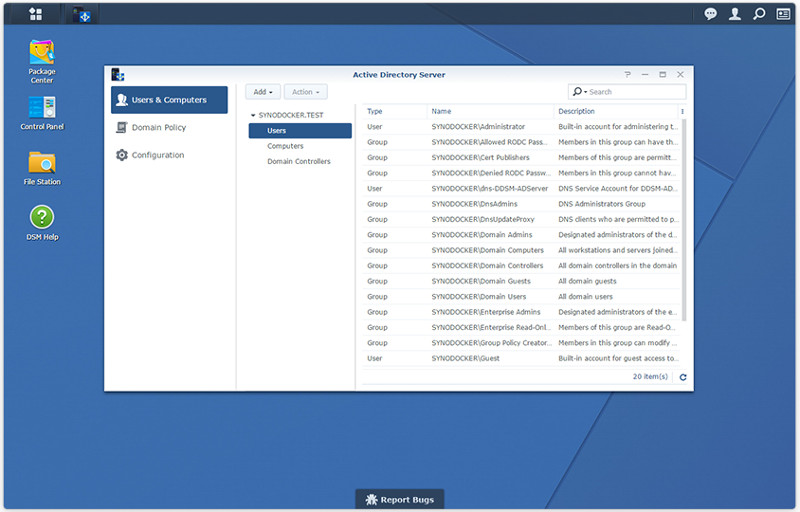The height and width of the screenshot is (512, 800).
Task: Select the SYNODOCKER\Guest user row
Action: coord(521,358)
